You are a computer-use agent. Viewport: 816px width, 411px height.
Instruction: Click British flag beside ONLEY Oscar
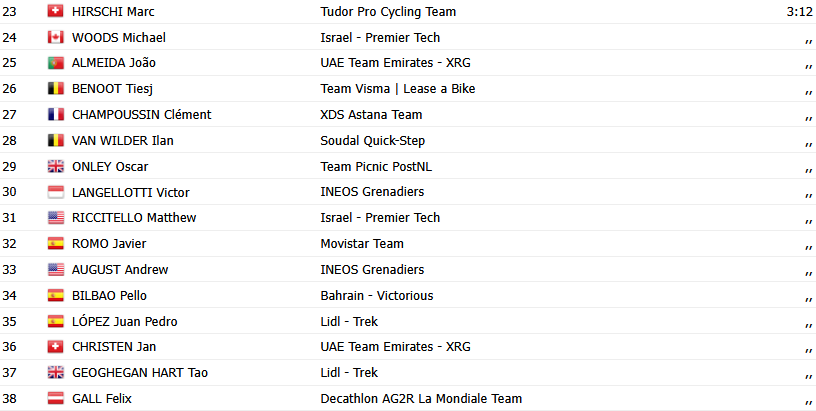[55, 167]
